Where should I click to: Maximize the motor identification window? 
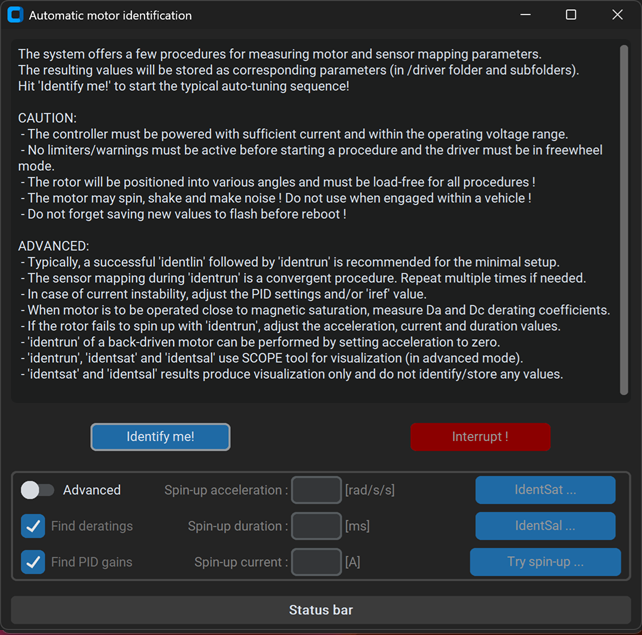[x=571, y=15]
